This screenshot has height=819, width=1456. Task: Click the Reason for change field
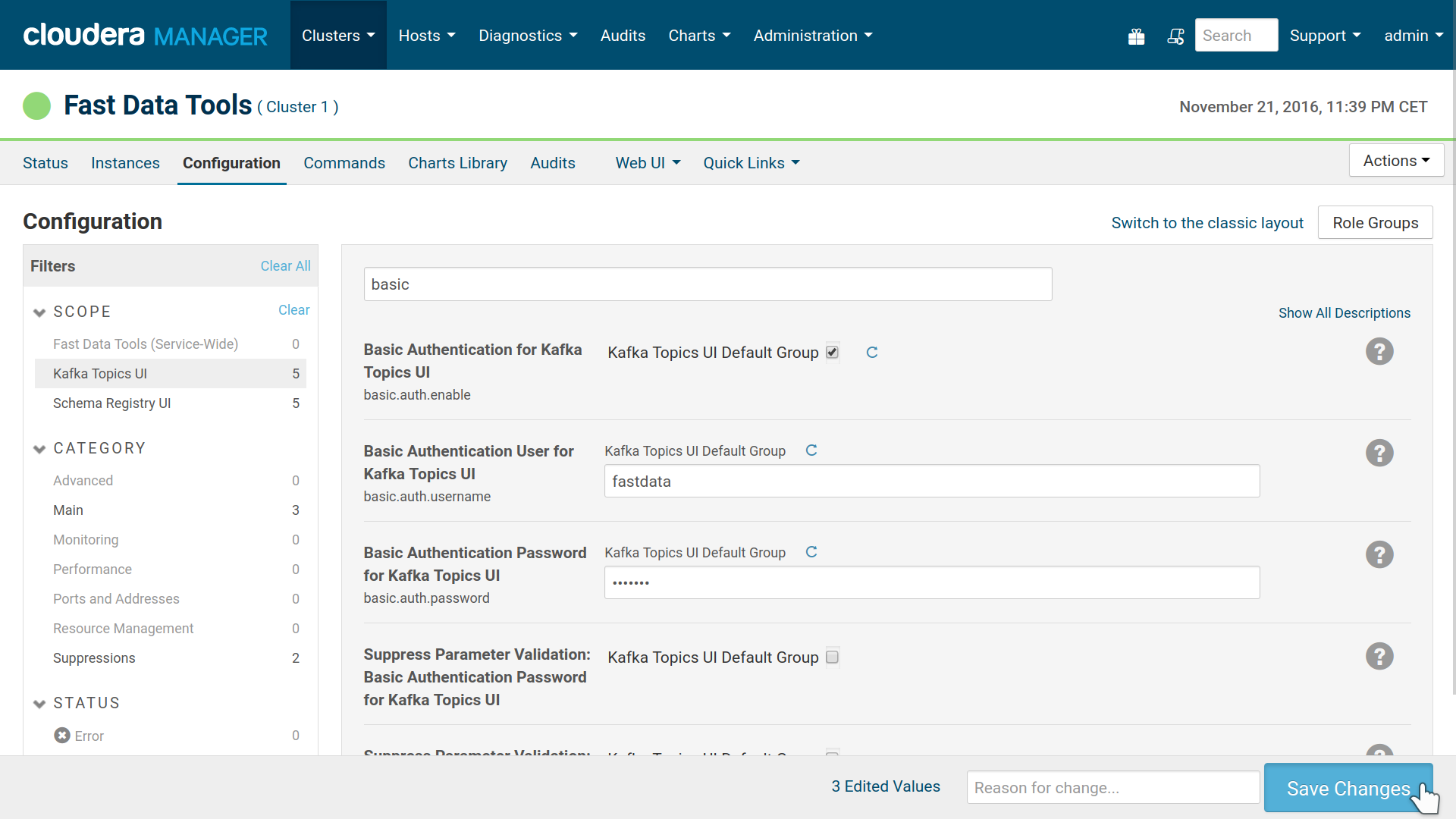1112,787
